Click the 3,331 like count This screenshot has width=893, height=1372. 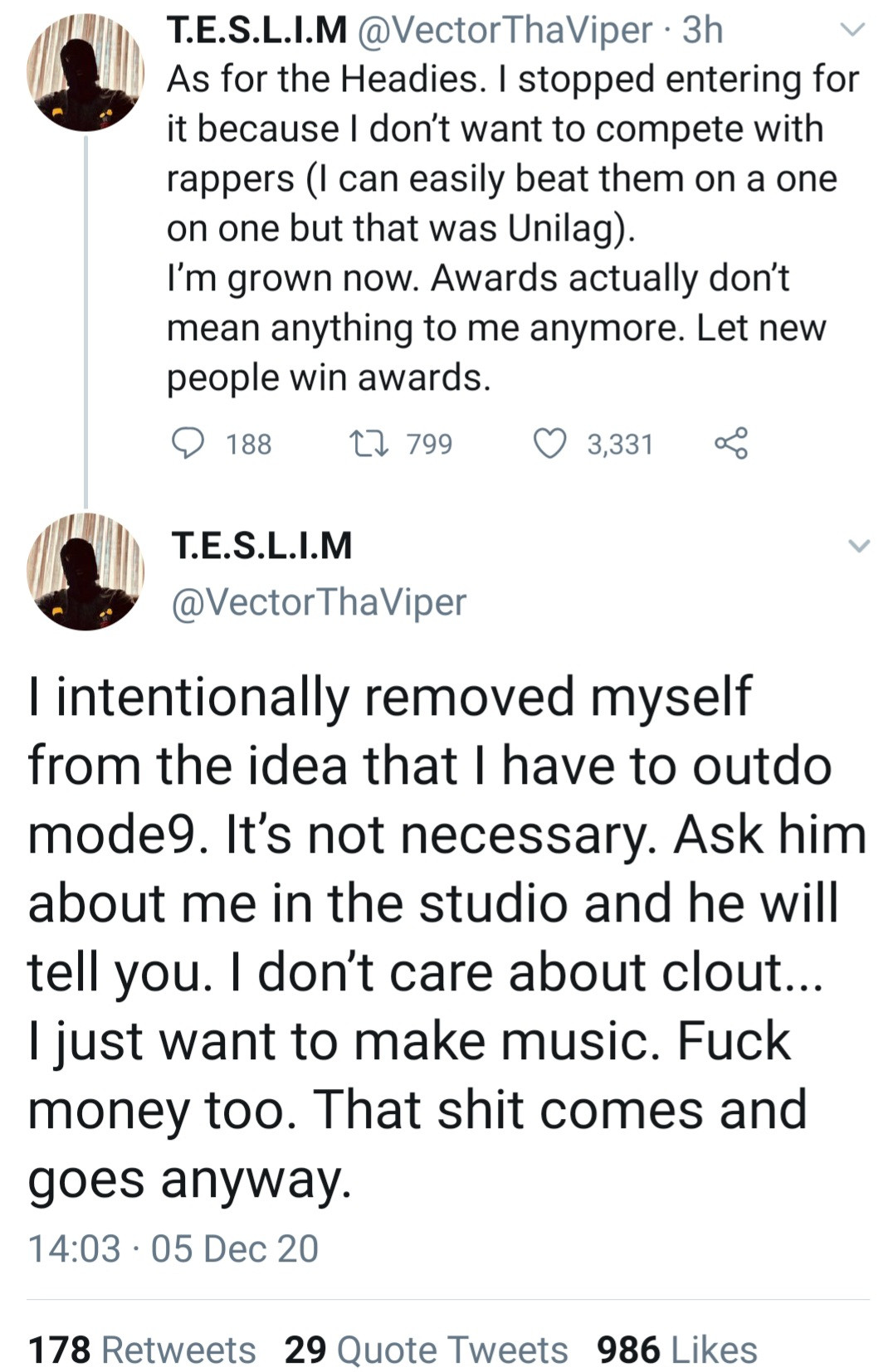click(x=620, y=445)
